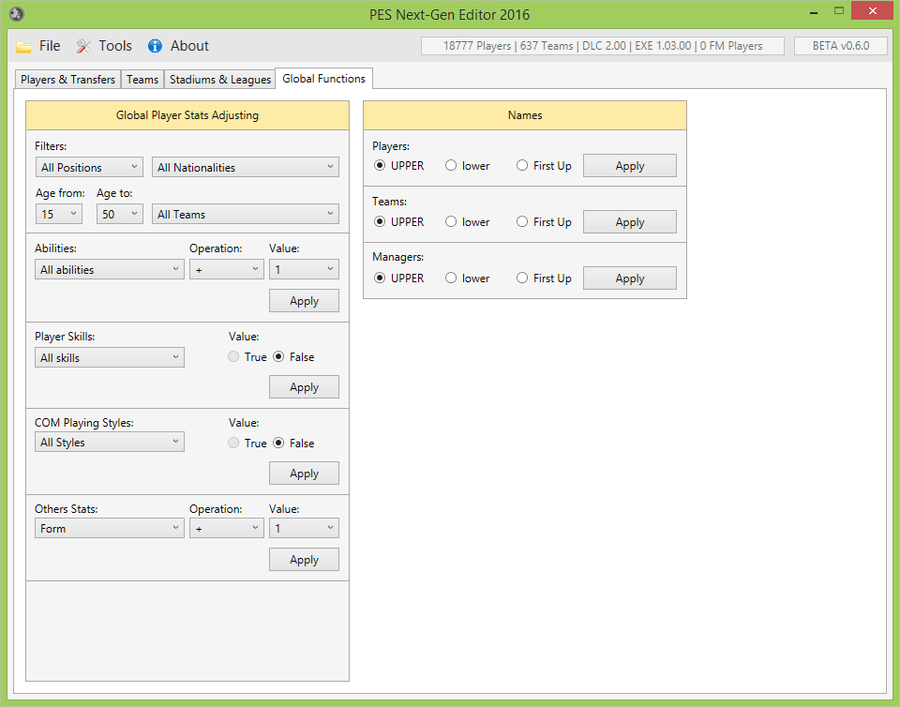This screenshot has height=707, width=900.
Task: Apply the Managers names change
Action: 630,278
